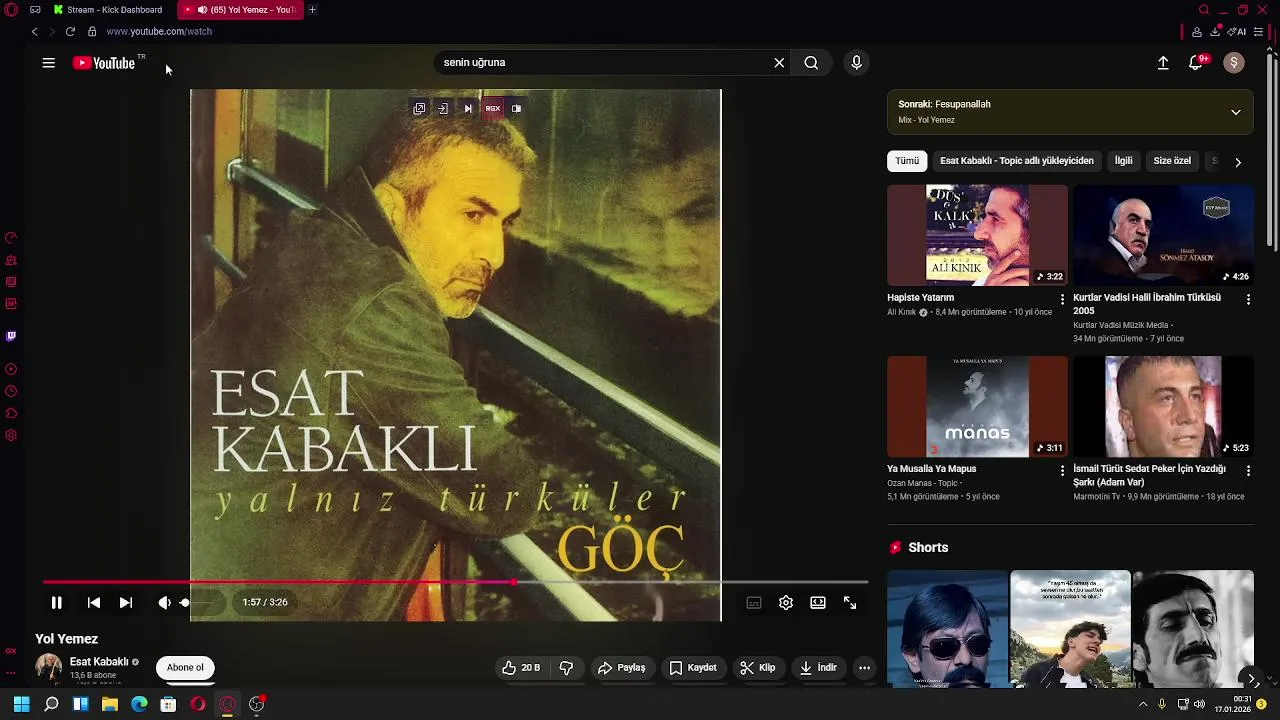Open the browser downloads icon

1215,32
